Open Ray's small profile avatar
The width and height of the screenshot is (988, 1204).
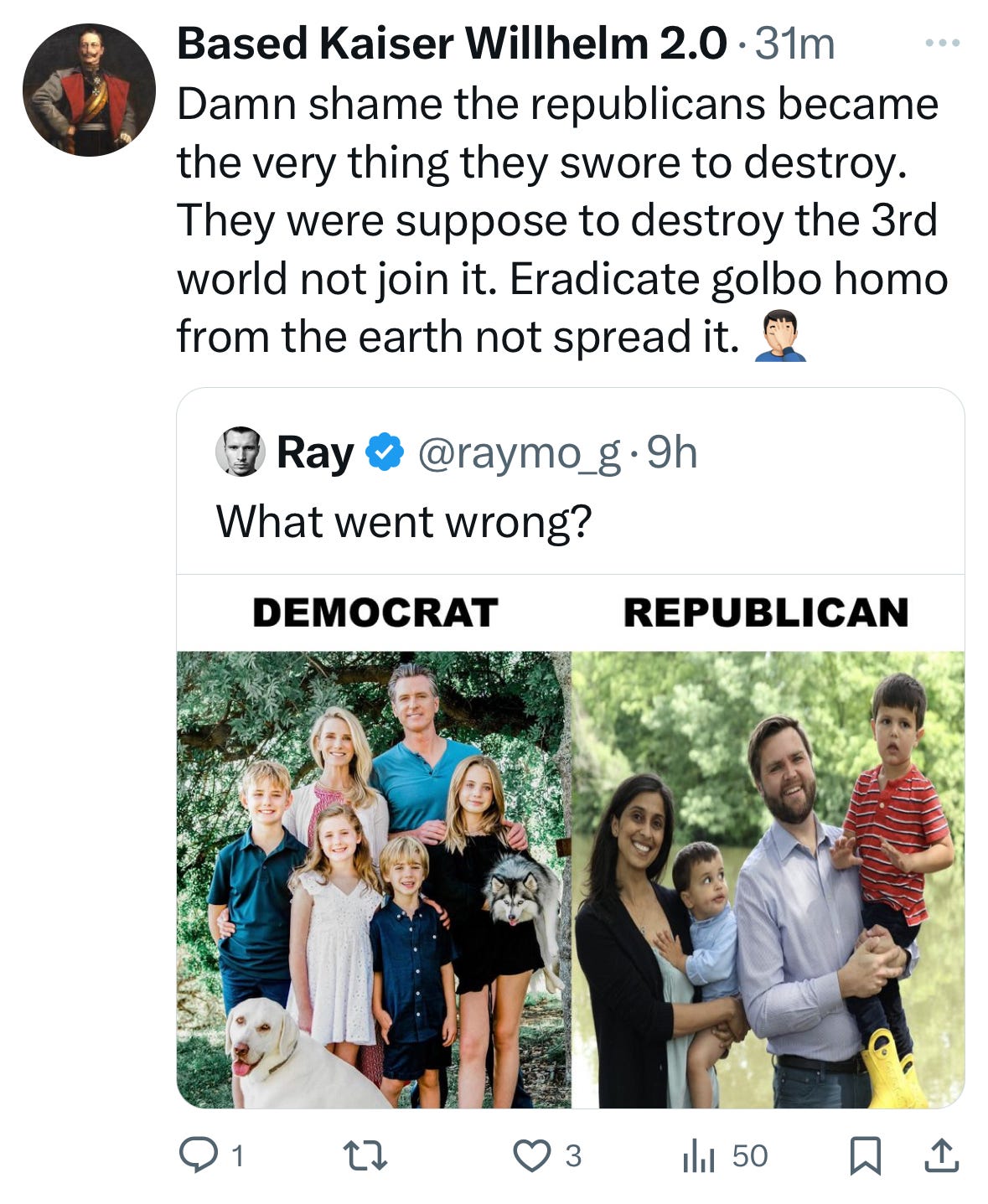click(x=241, y=452)
